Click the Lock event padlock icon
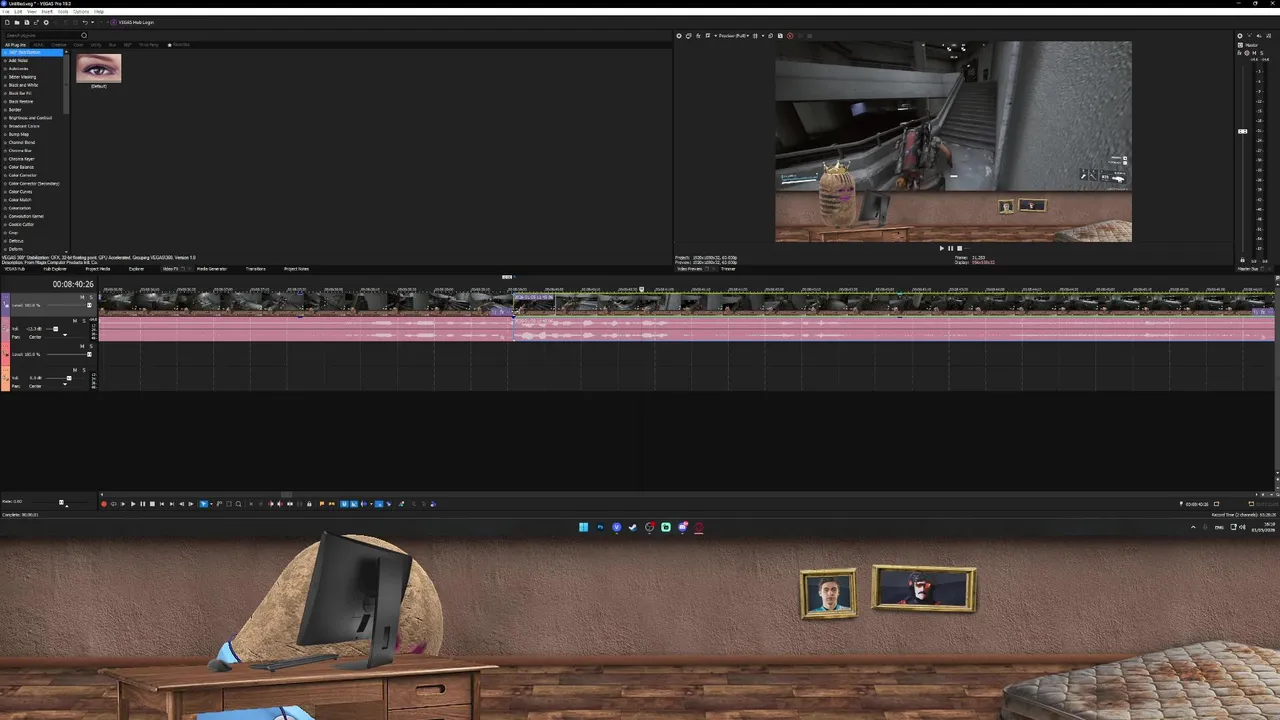 (309, 504)
